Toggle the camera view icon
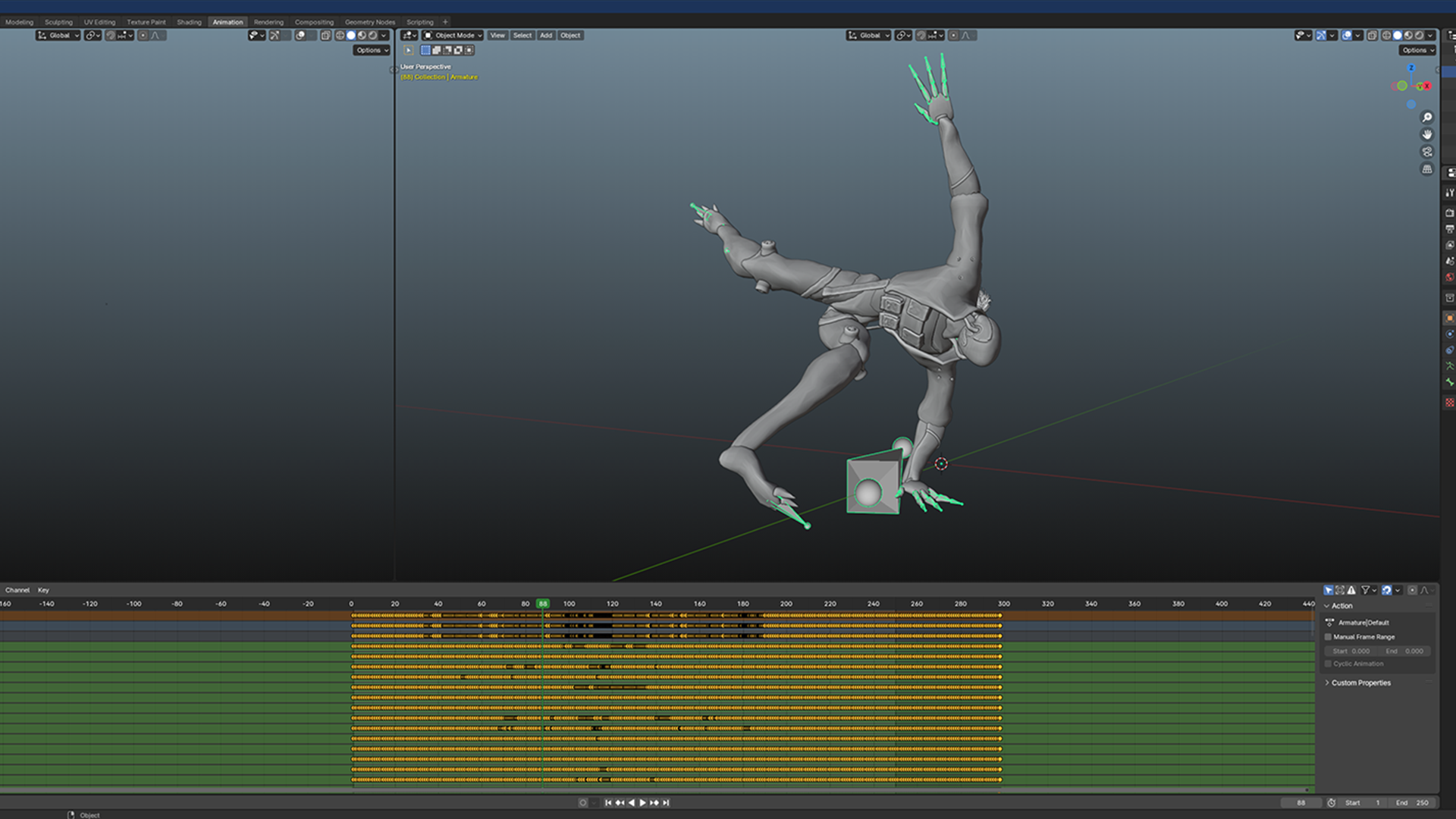This screenshot has width=1456, height=819. pyautogui.click(x=1426, y=152)
